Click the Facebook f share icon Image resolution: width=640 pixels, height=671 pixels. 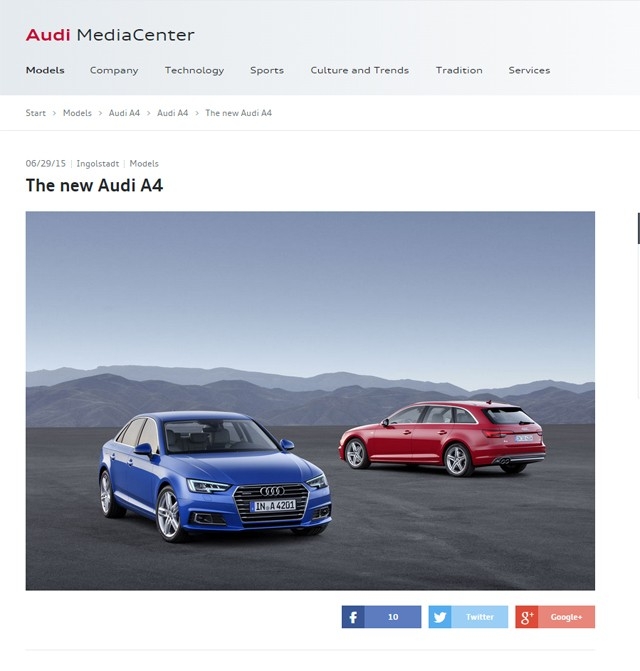point(353,617)
